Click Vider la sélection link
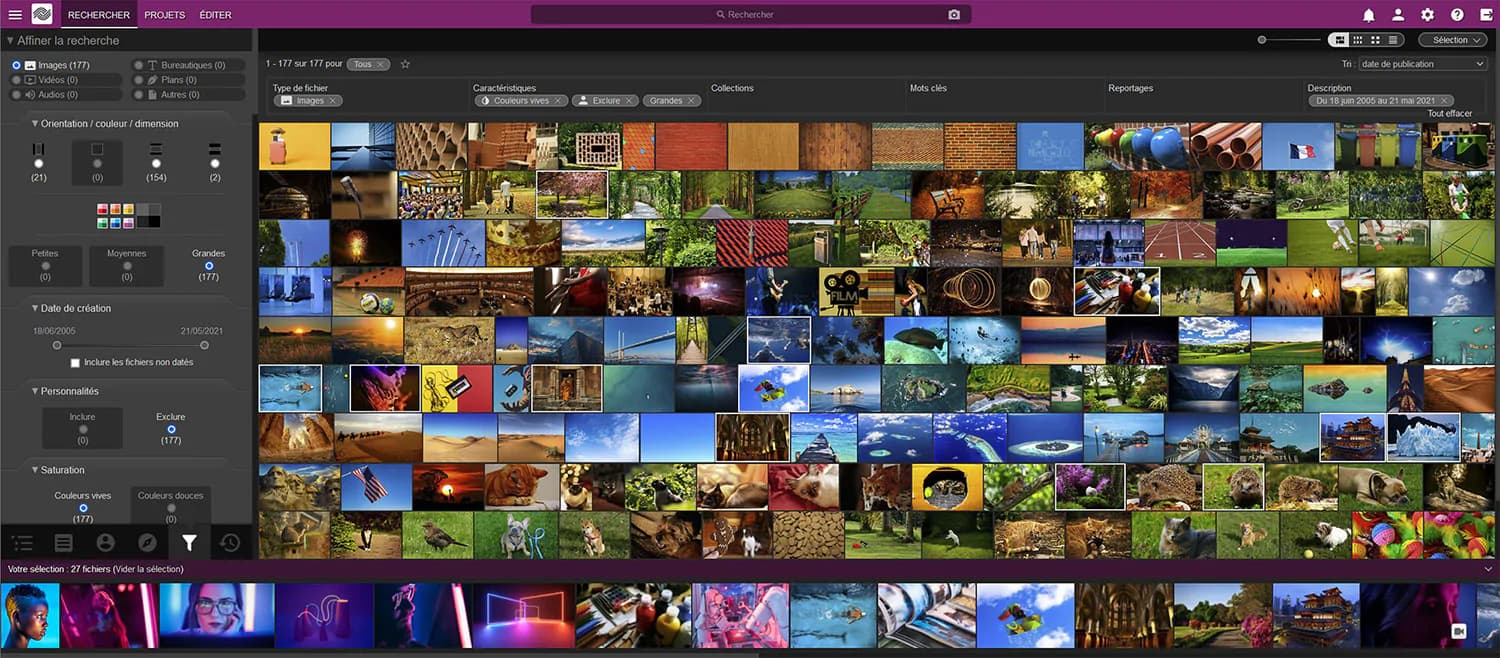Image resolution: width=1500 pixels, height=658 pixels. [x=147, y=569]
